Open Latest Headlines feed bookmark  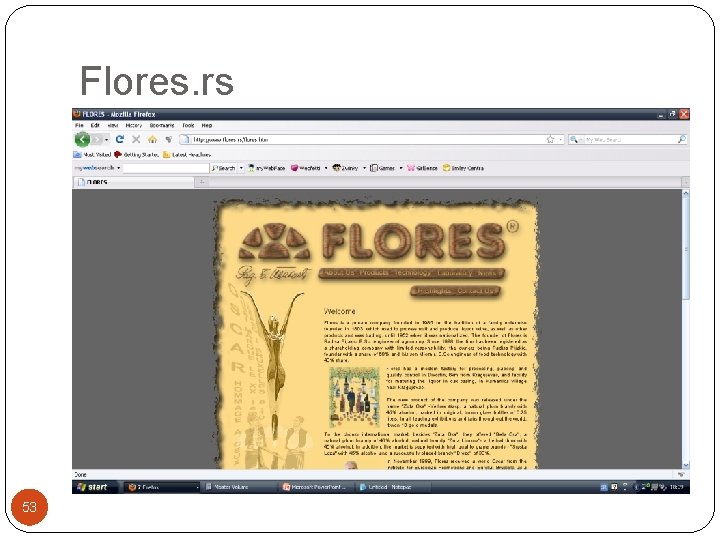(187, 155)
